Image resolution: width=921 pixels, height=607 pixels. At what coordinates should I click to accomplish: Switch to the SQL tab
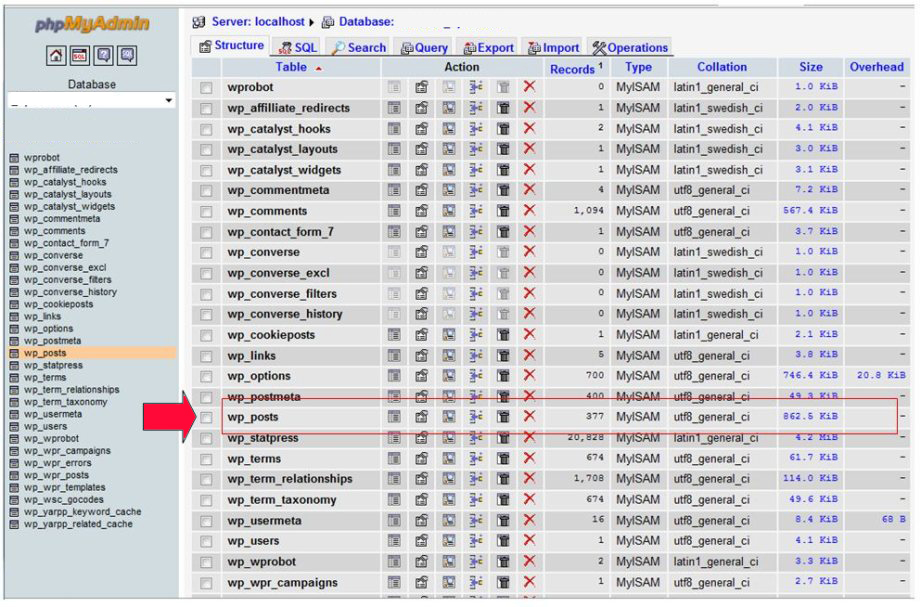(x=297, y=47)
